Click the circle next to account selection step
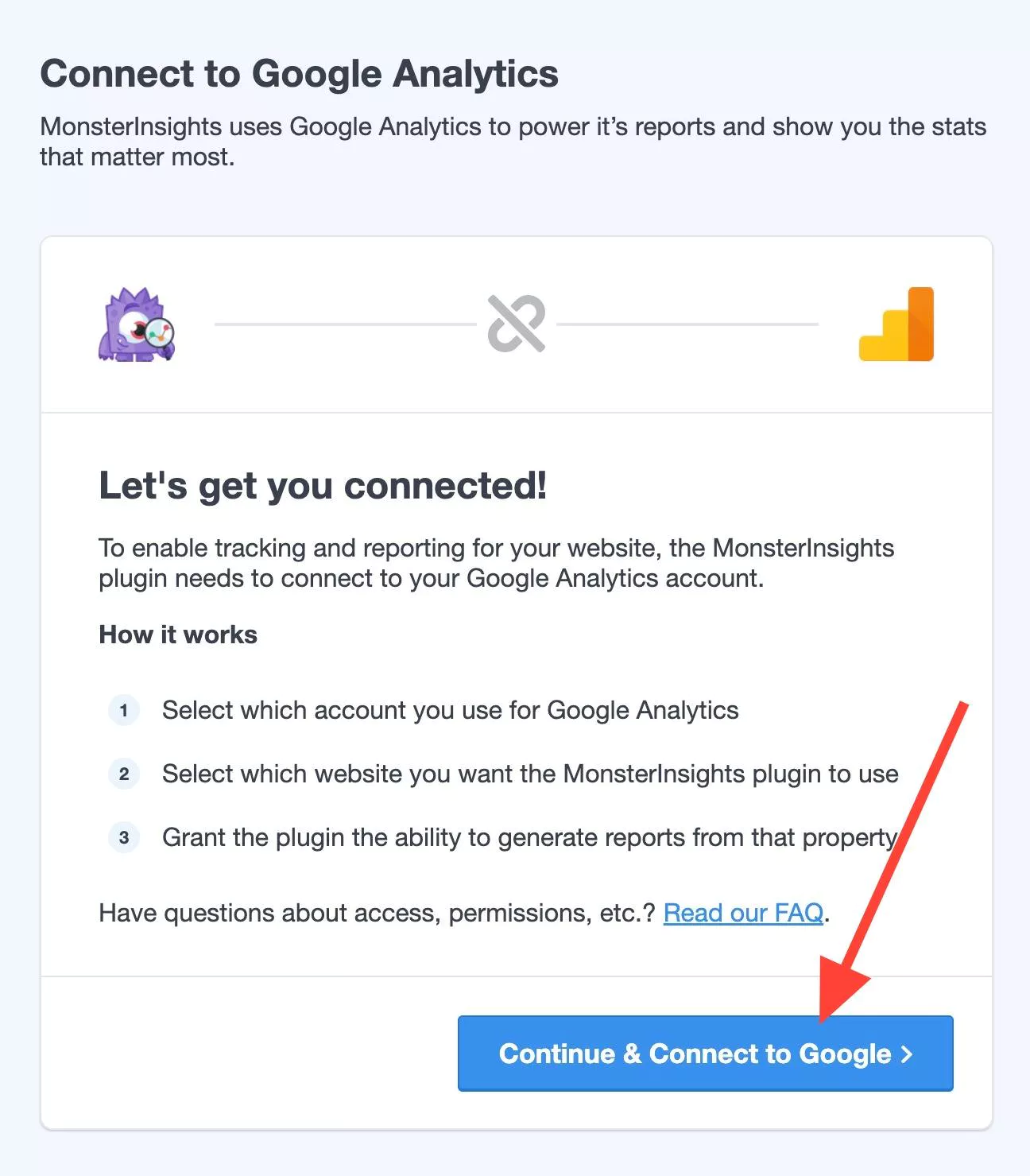Image resolution: width=1030 pixels, height=1176 pixels. click(x=123, y=712)
